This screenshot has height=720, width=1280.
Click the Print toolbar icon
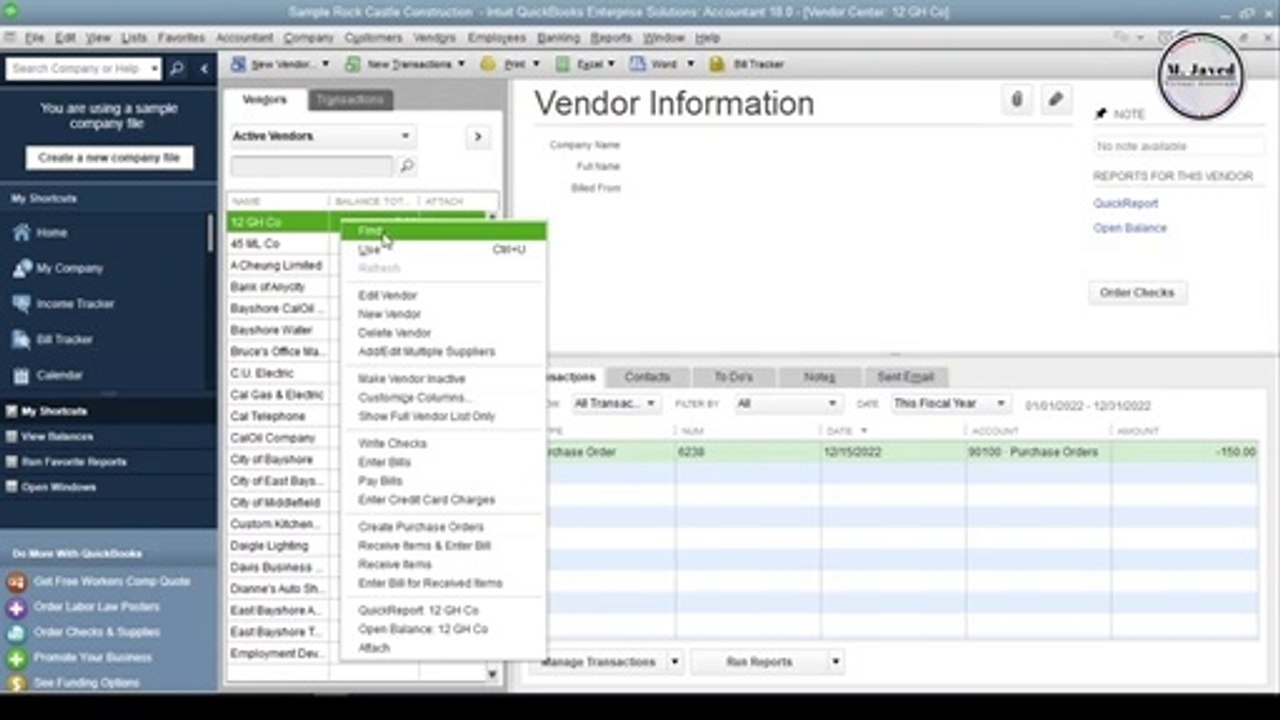488,64
